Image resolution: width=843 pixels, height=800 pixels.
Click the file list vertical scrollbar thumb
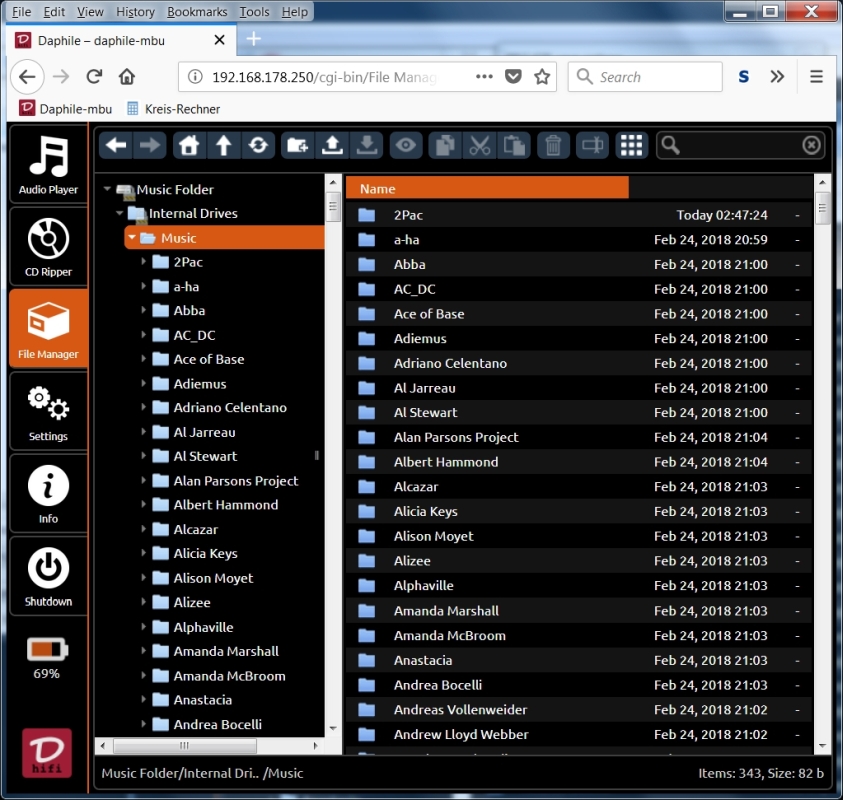point(822,207)
